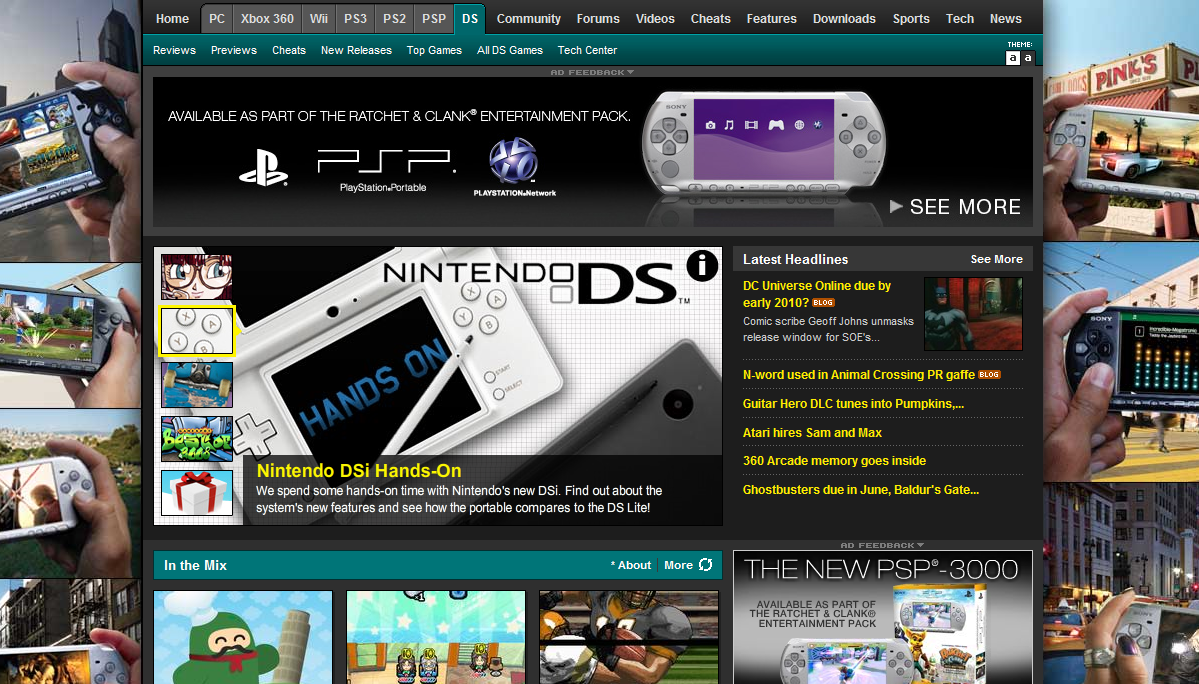Open 'Atari hires Sam and Max' headline

point(812,433)
